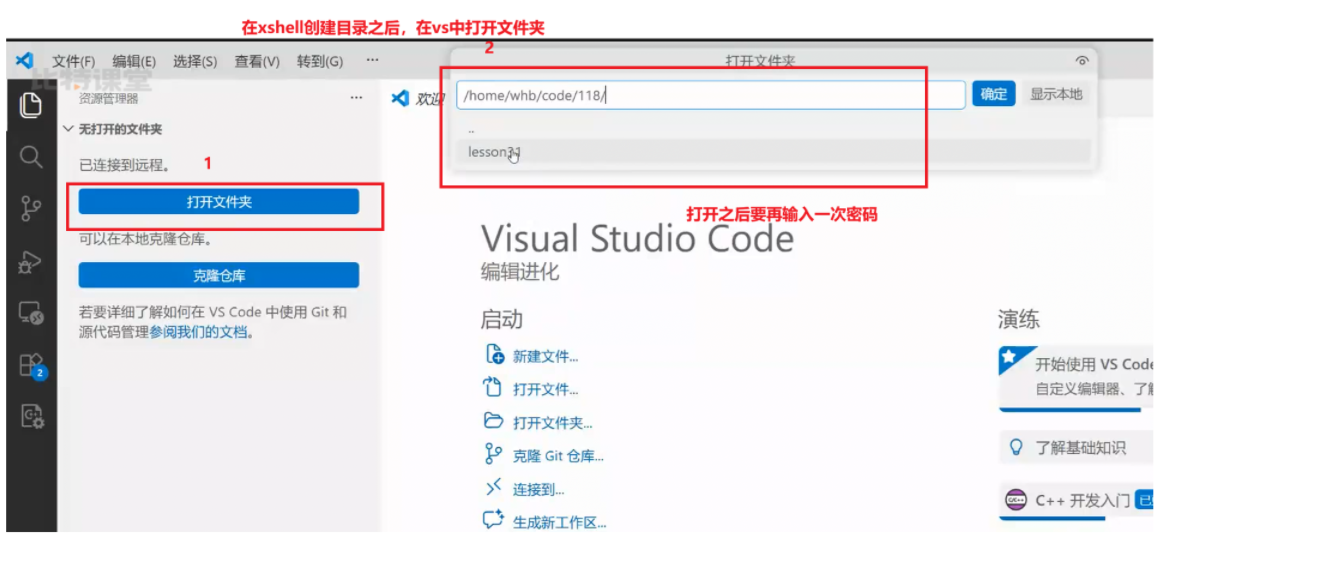This screenshot has width=1317, height=564.
Task: Click the 打开文件夹... link under 启动
Action: point(552,423)
